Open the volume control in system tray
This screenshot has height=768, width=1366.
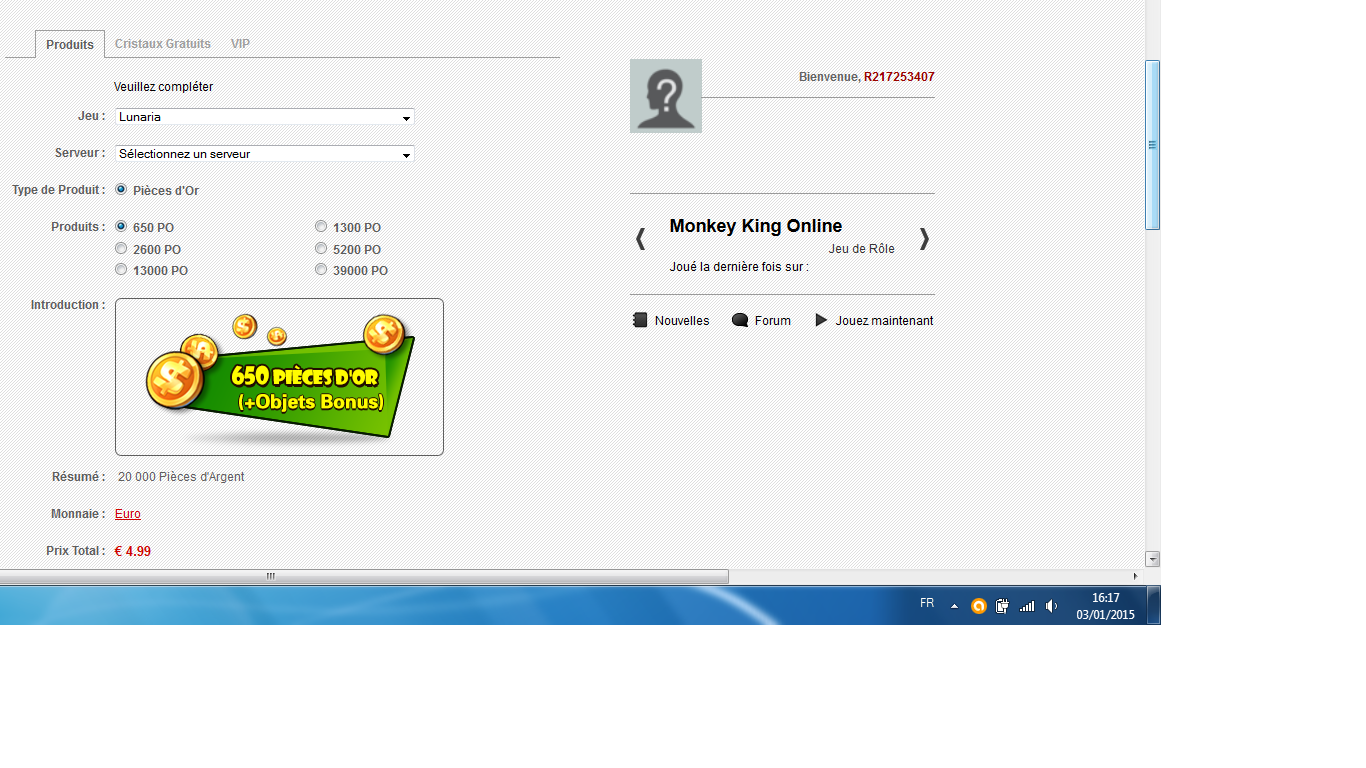pos(1051,606)
